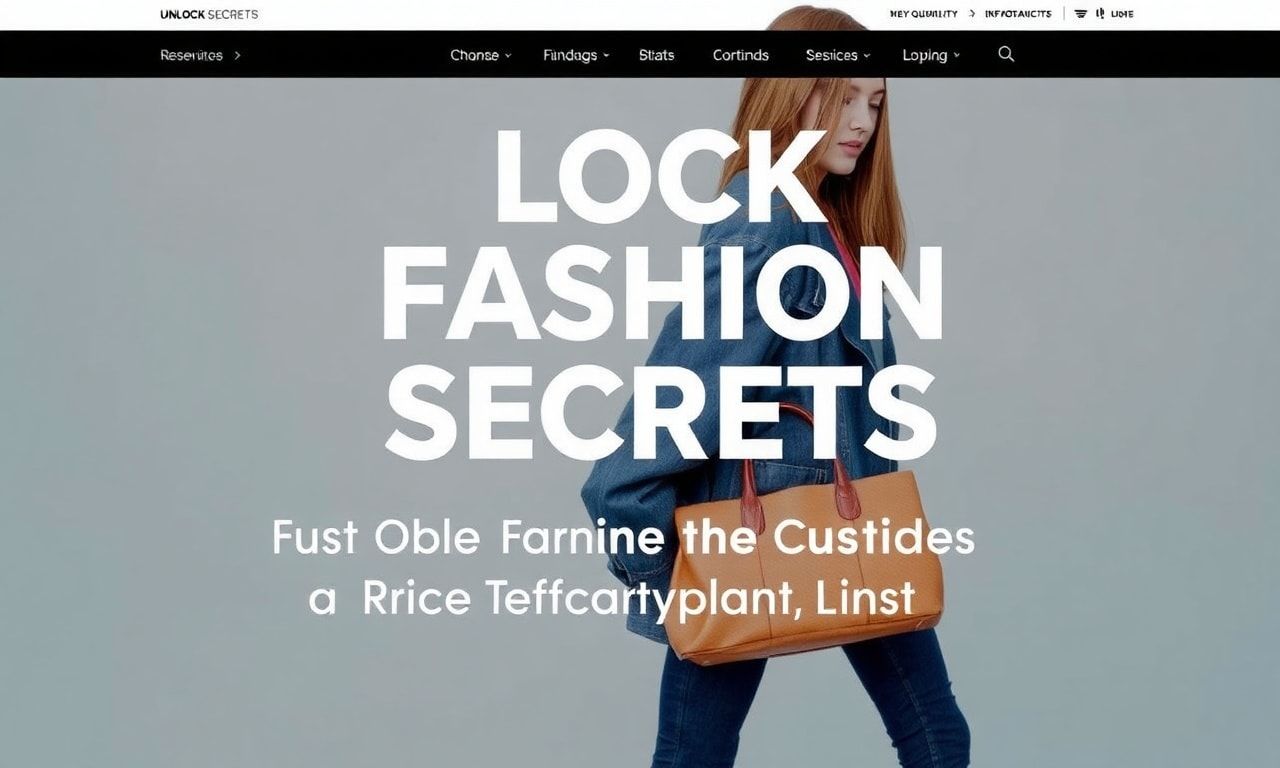
Task: Open the Sesices dropdown
Action: (838, 55)
